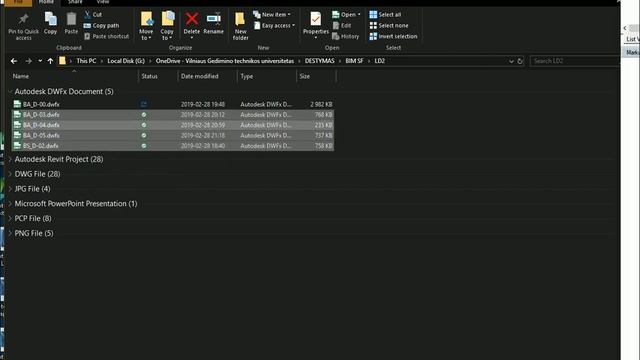Screen dimensions: 640x360
Task: Create a New folder
Action: click(x=240, y=26)
